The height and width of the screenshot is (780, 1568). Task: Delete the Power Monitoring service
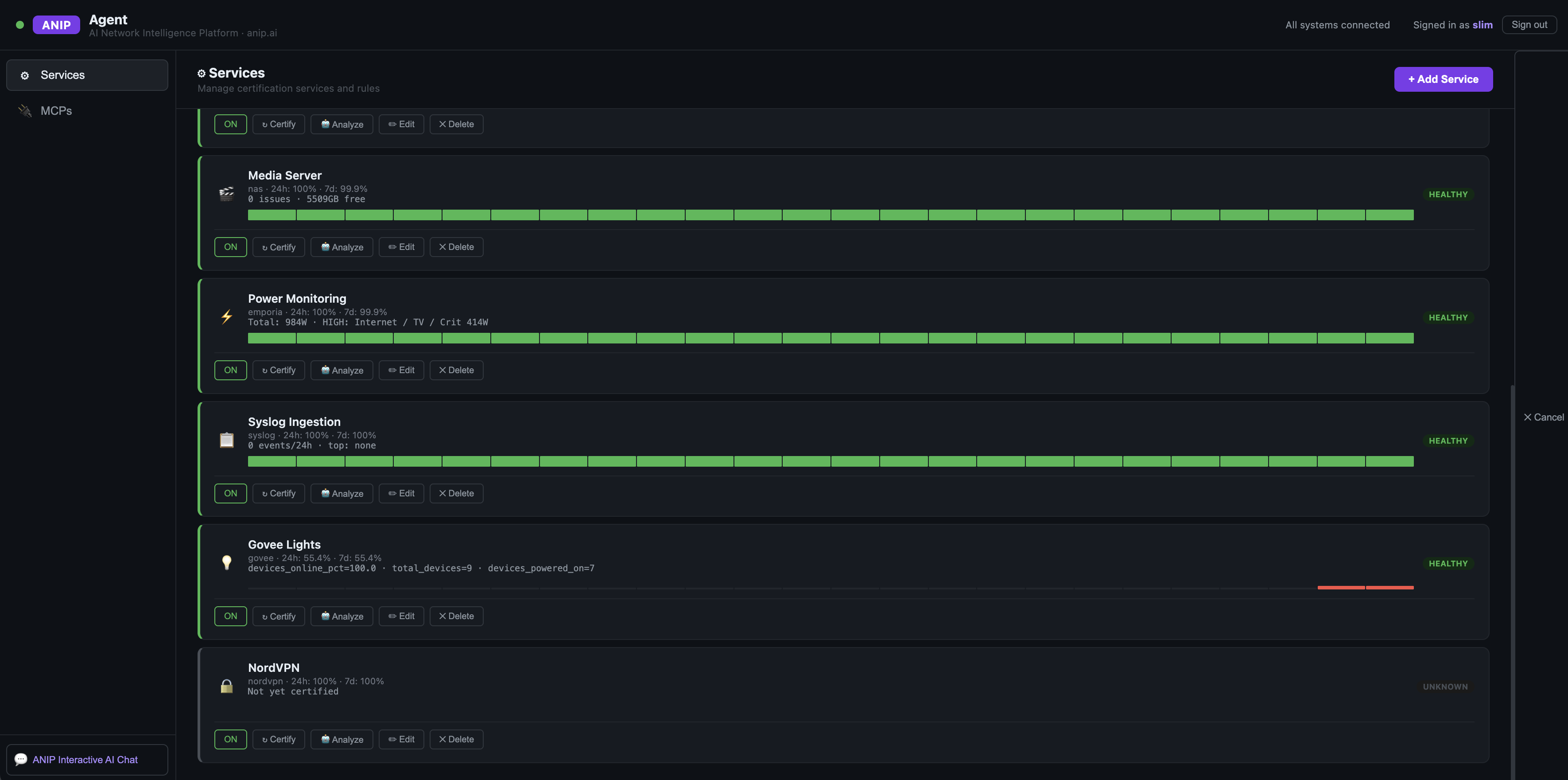click(x=457, y=370)
